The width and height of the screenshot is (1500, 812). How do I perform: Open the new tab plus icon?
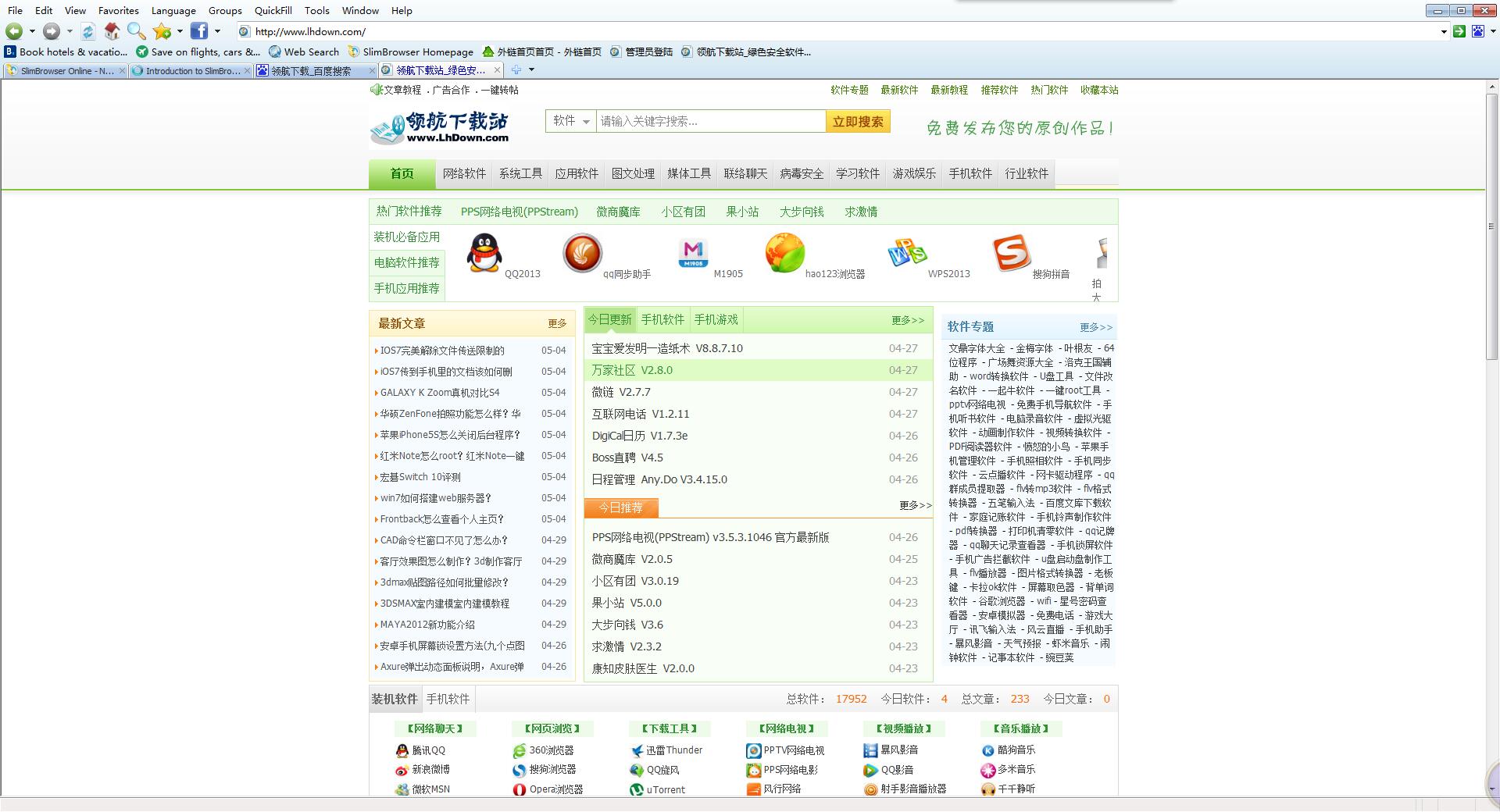[x=516, y=69]
